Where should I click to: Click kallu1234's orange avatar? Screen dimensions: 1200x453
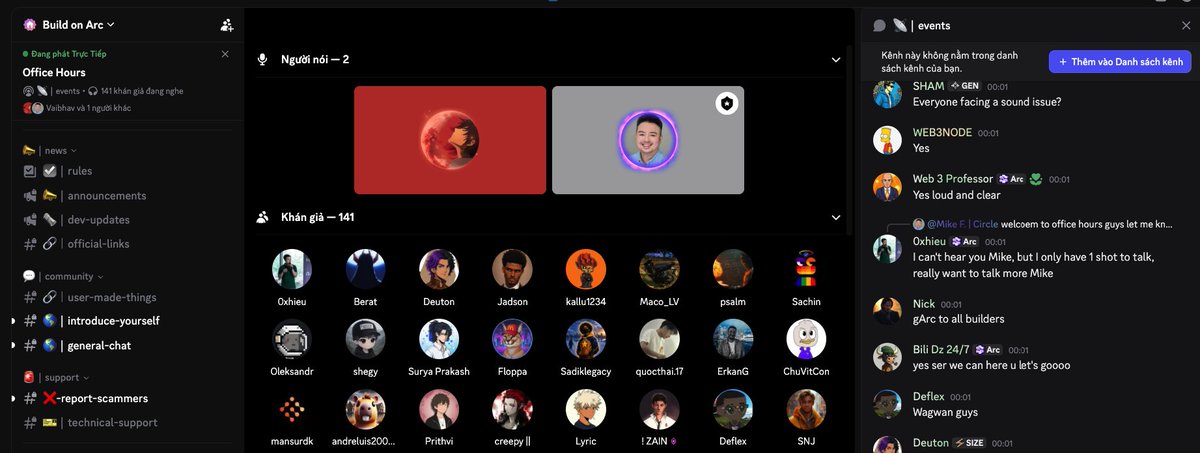tap(586, 269)
